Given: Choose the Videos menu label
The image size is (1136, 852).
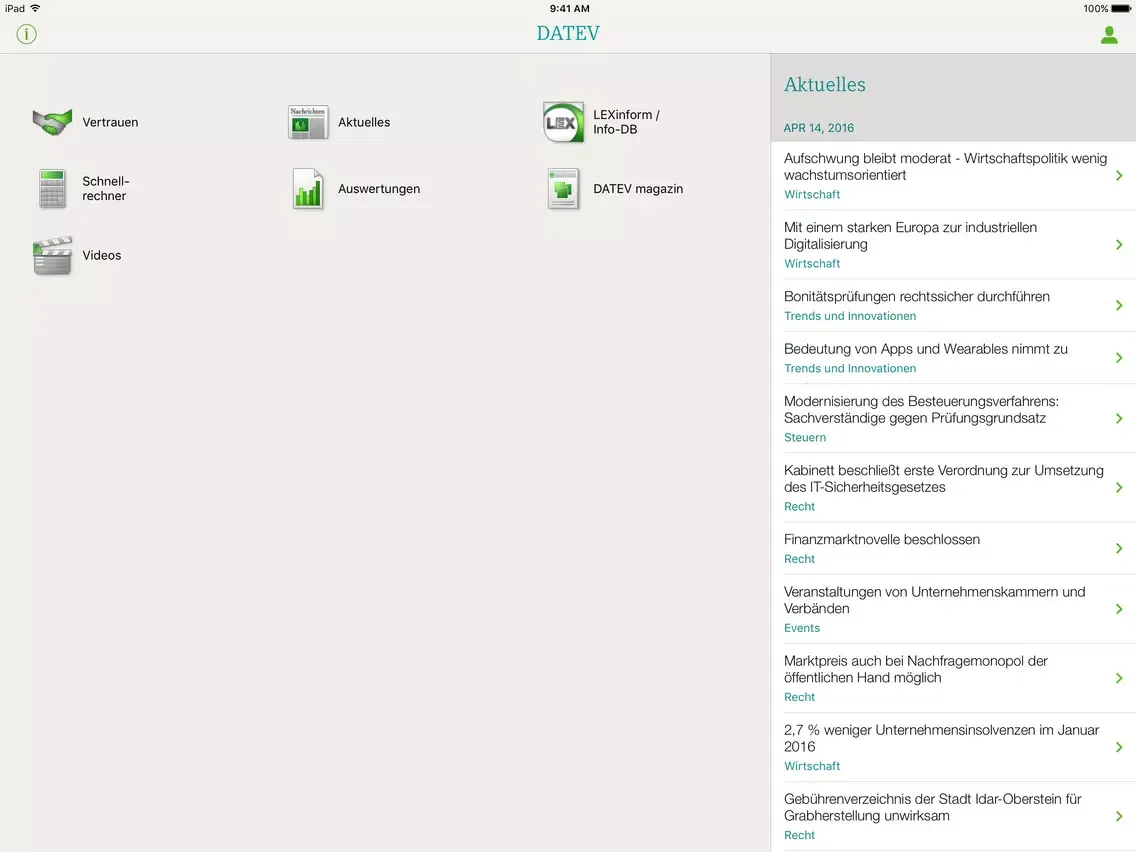Looking at the screenshot, I should click(x=101, y=255).
